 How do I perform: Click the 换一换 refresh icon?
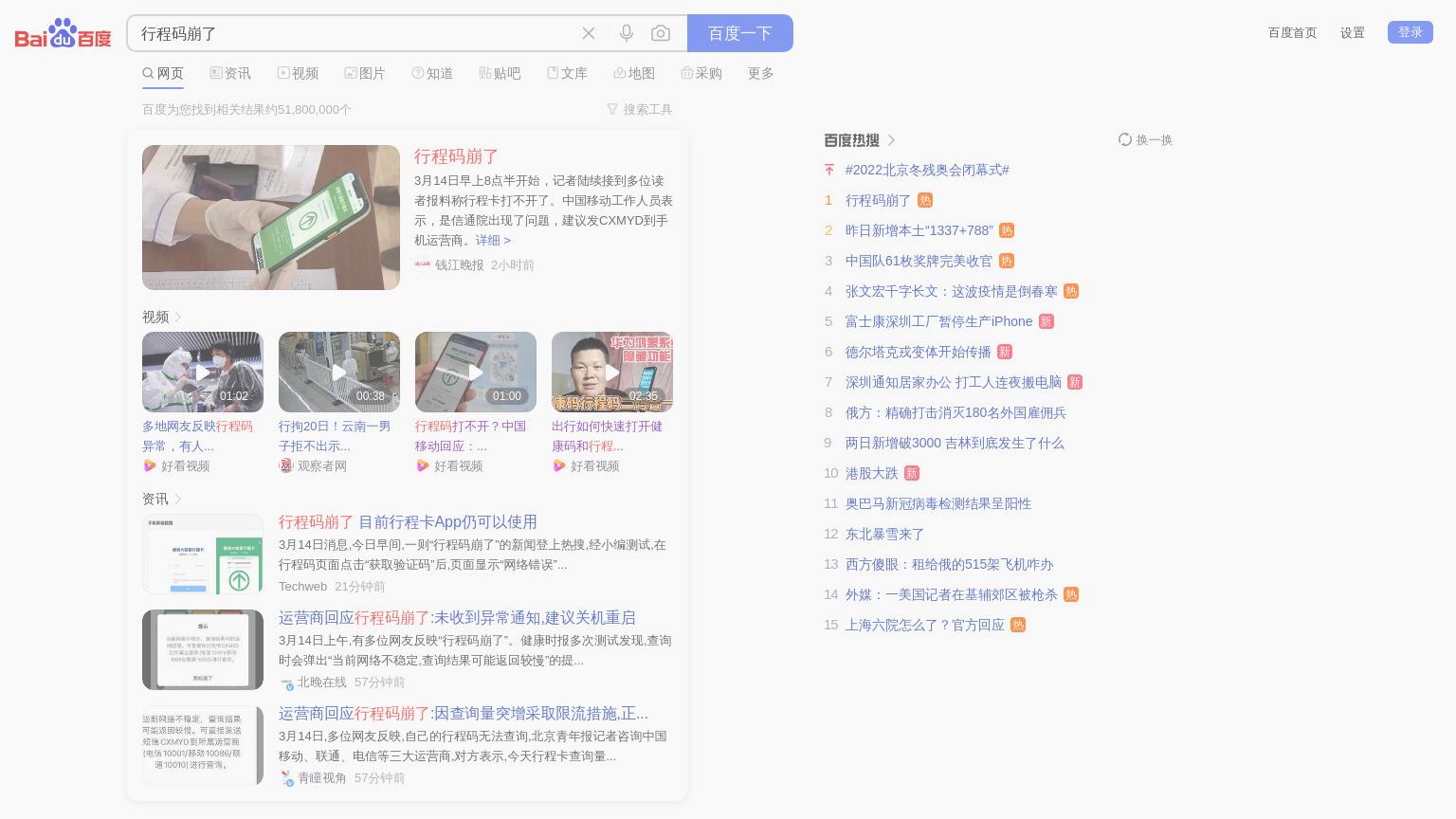pyautogui.click(x=1125, y=139)
